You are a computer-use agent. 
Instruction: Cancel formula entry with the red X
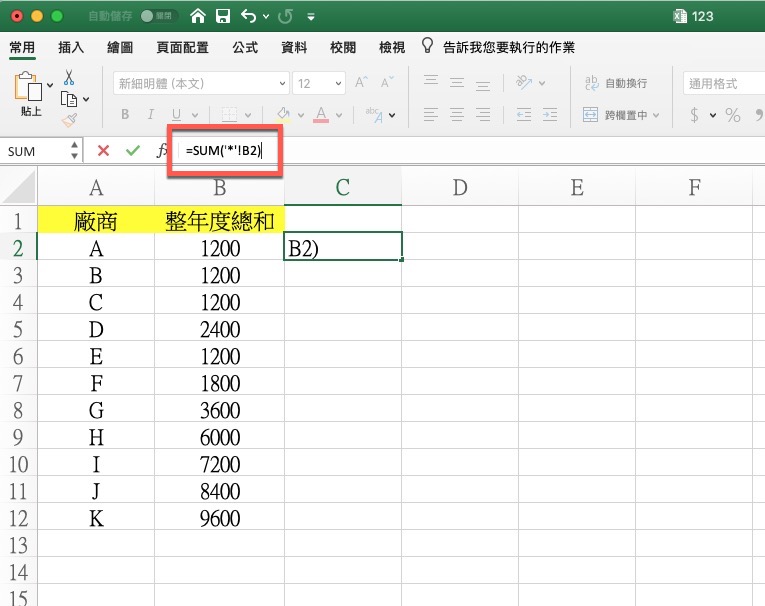(x=103, y=150)
